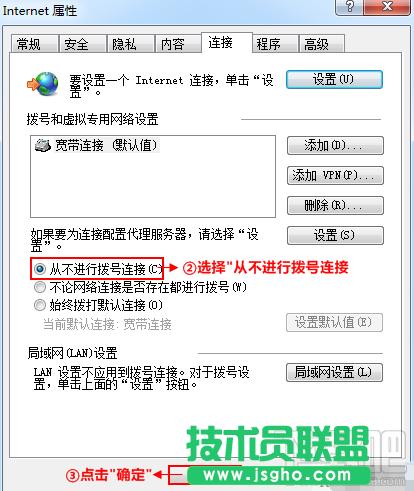414x491 pixels.
Task: Select 从不进行拨号连接 radio option
Action: click(x=40, y=269)
